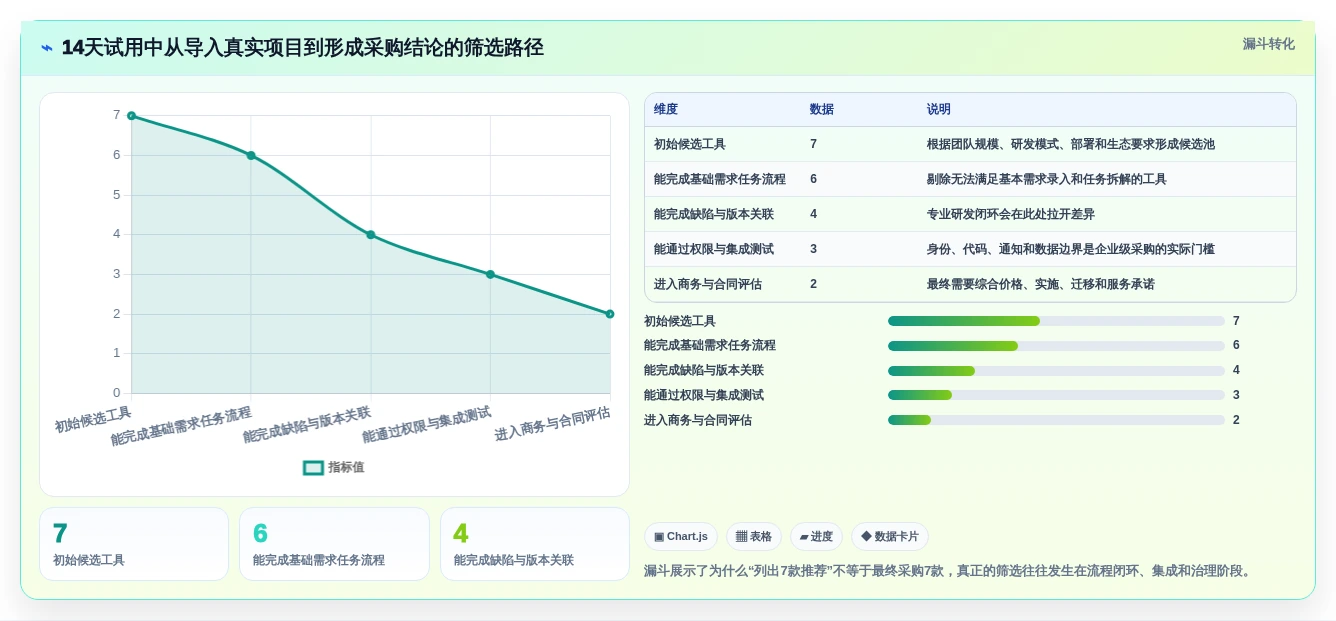Open the stat card showing 4
The width and height of the screenshot is (1336, 621).
(x=535, y=544)
